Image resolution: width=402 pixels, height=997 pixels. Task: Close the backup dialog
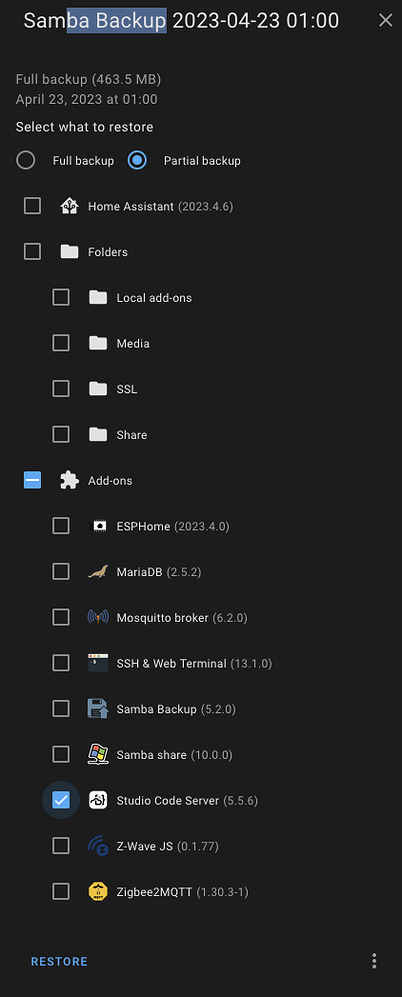tap(385, 20)
